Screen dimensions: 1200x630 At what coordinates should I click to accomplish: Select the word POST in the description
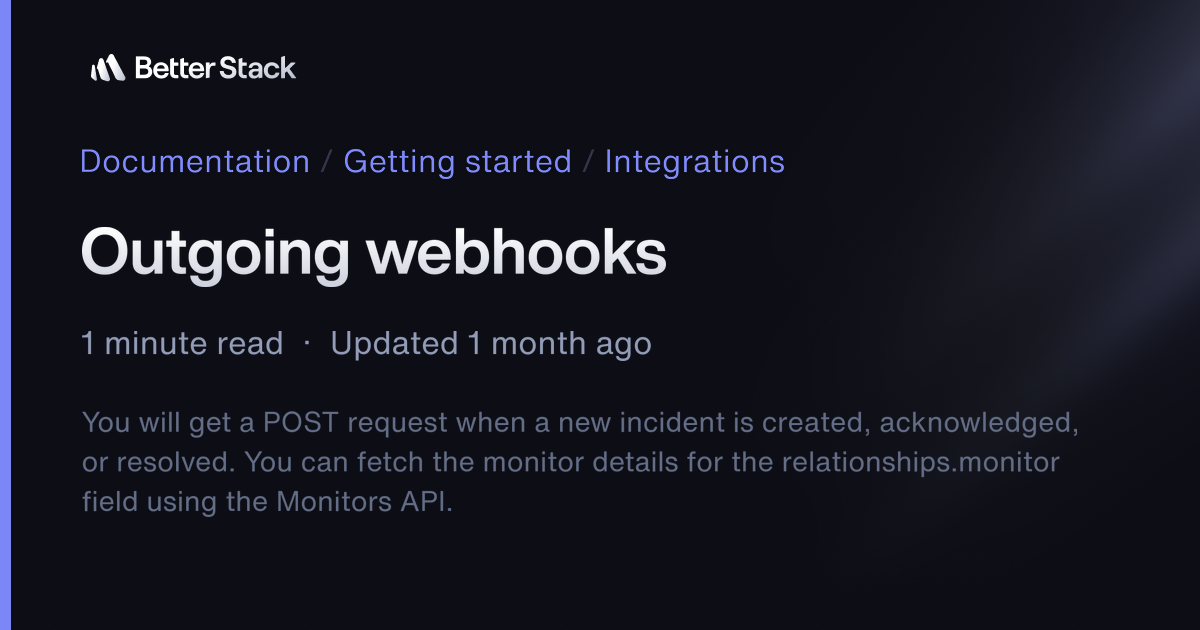point(298,422)
